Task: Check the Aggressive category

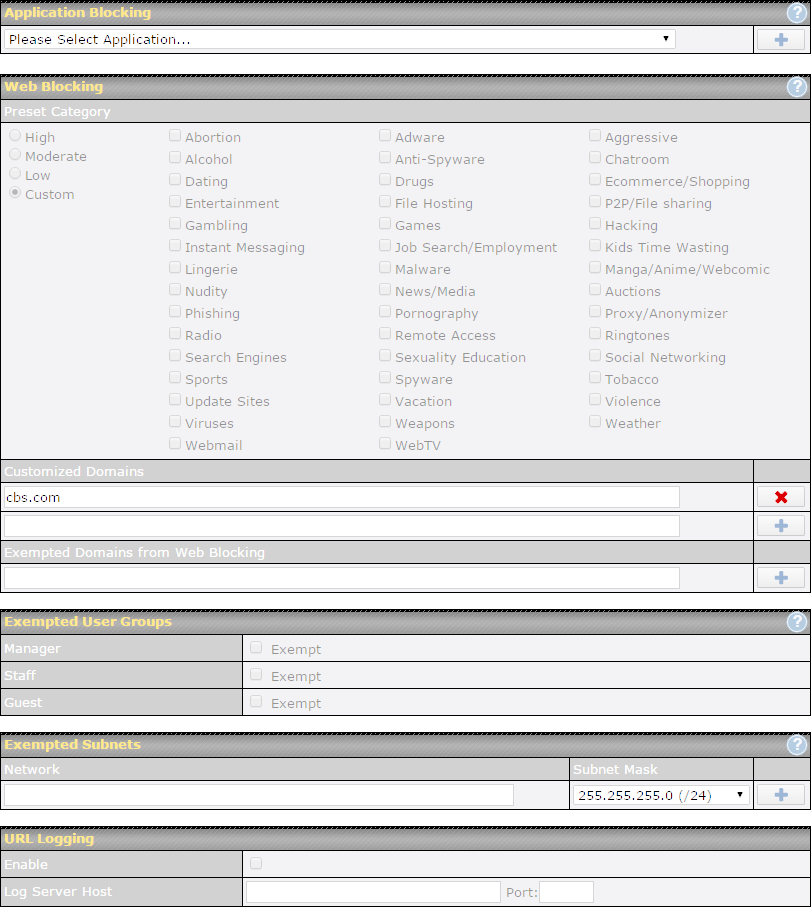Action: pos(595,135)
